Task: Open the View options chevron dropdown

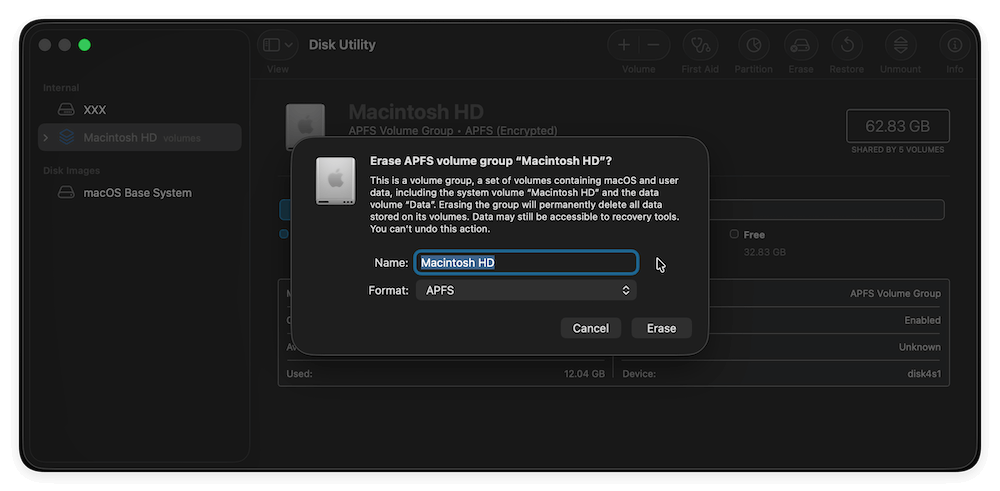Action: (288, 45)
